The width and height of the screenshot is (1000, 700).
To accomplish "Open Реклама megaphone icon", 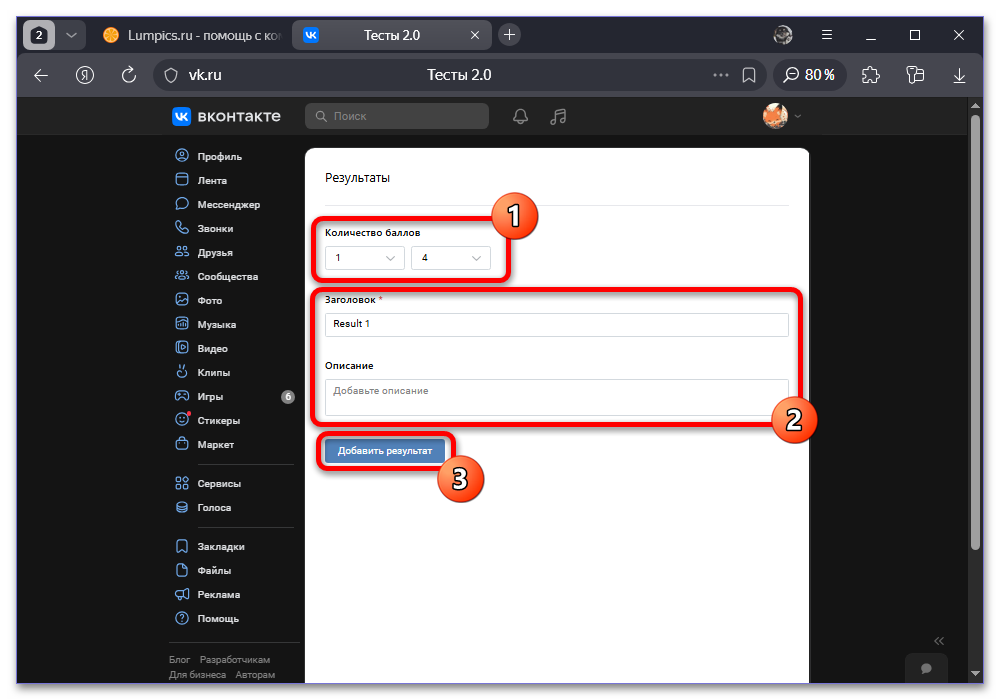I will point(182,594).
